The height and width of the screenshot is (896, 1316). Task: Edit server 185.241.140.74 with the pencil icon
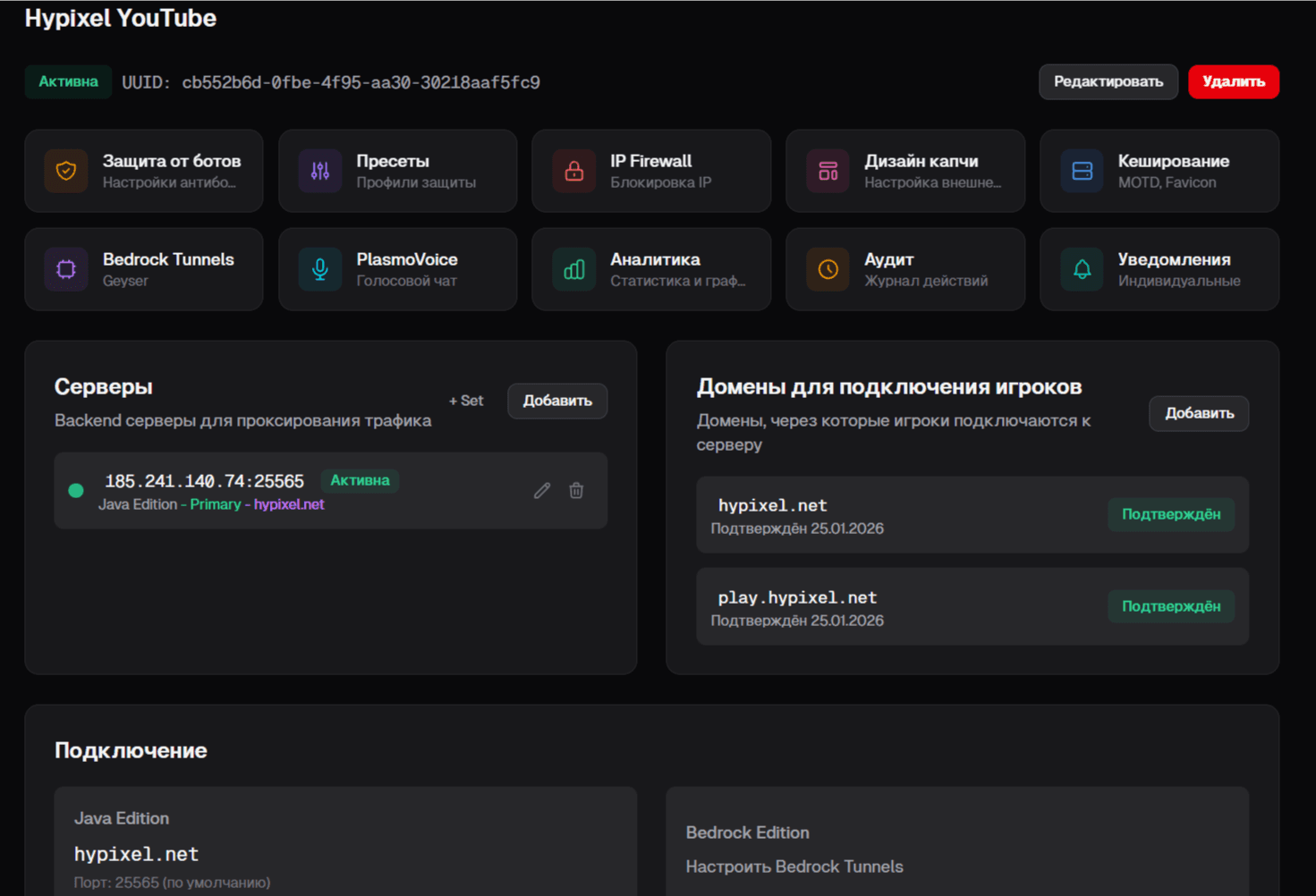tap(542, 490)
